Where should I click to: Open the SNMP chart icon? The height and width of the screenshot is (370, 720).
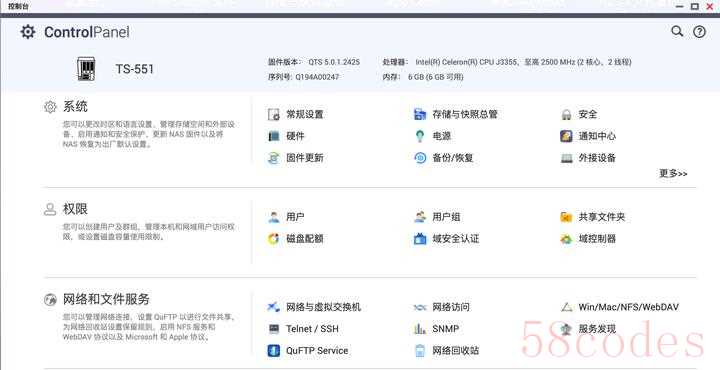coord(420,329)
